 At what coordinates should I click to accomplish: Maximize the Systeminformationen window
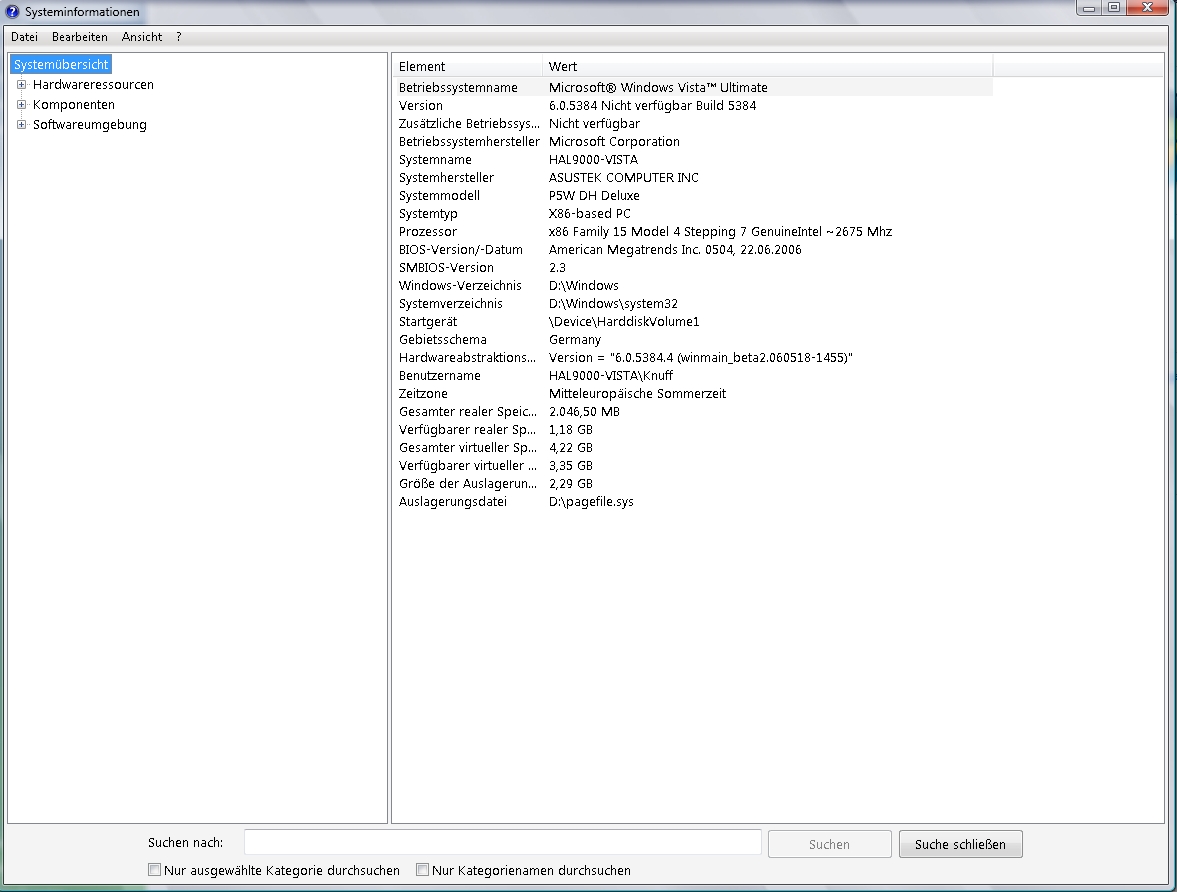1114,8
